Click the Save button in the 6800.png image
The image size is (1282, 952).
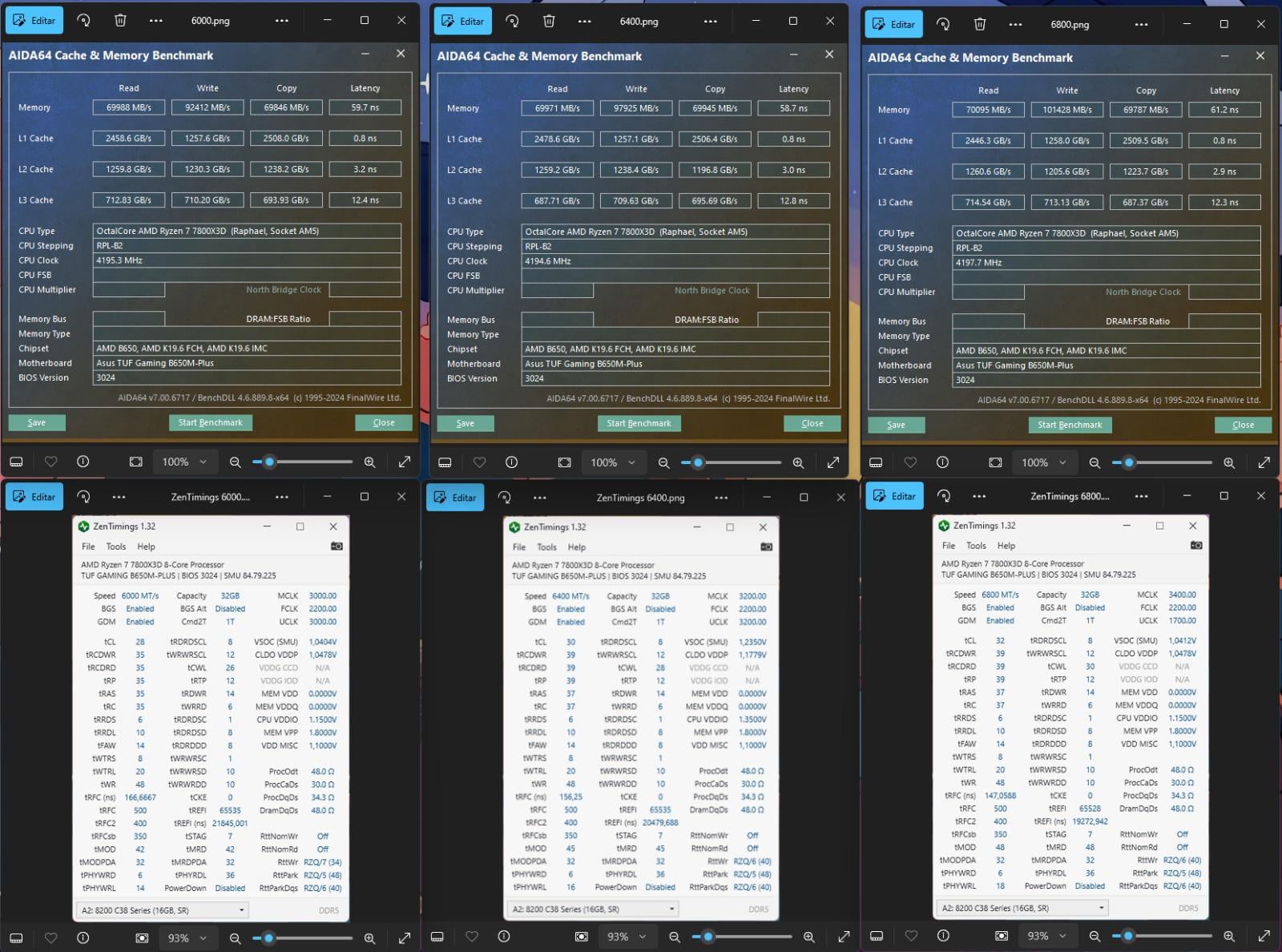[x=897, y=425]
